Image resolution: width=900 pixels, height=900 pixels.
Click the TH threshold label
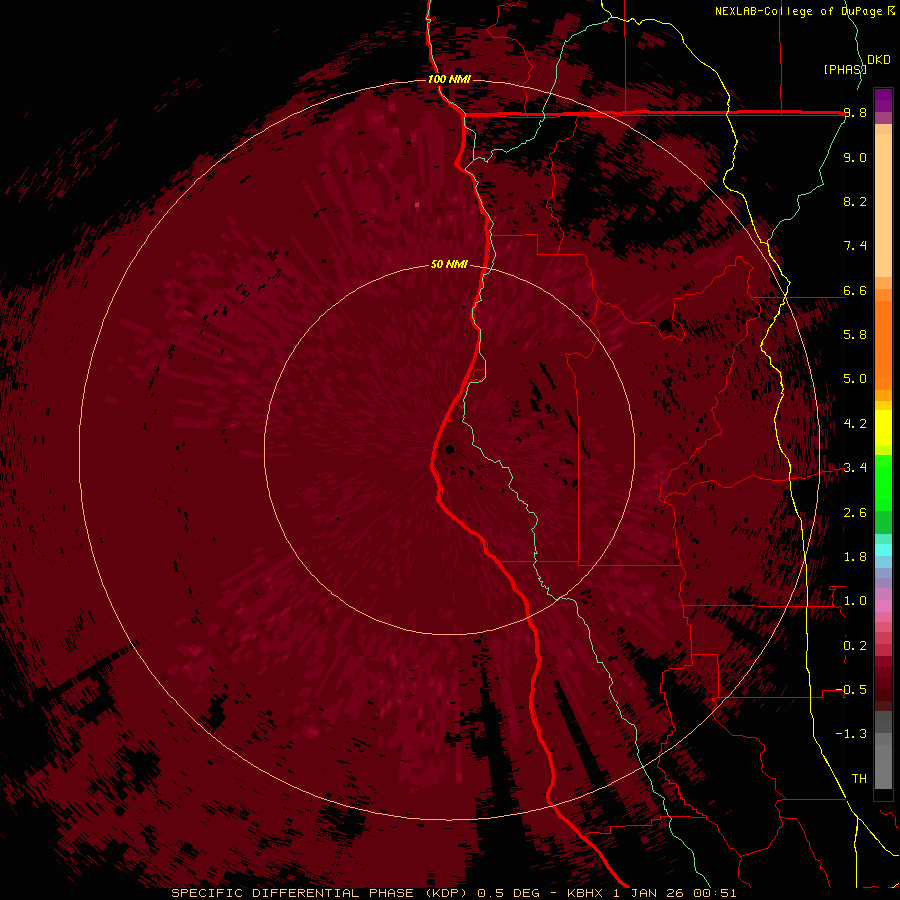[859, 778]
